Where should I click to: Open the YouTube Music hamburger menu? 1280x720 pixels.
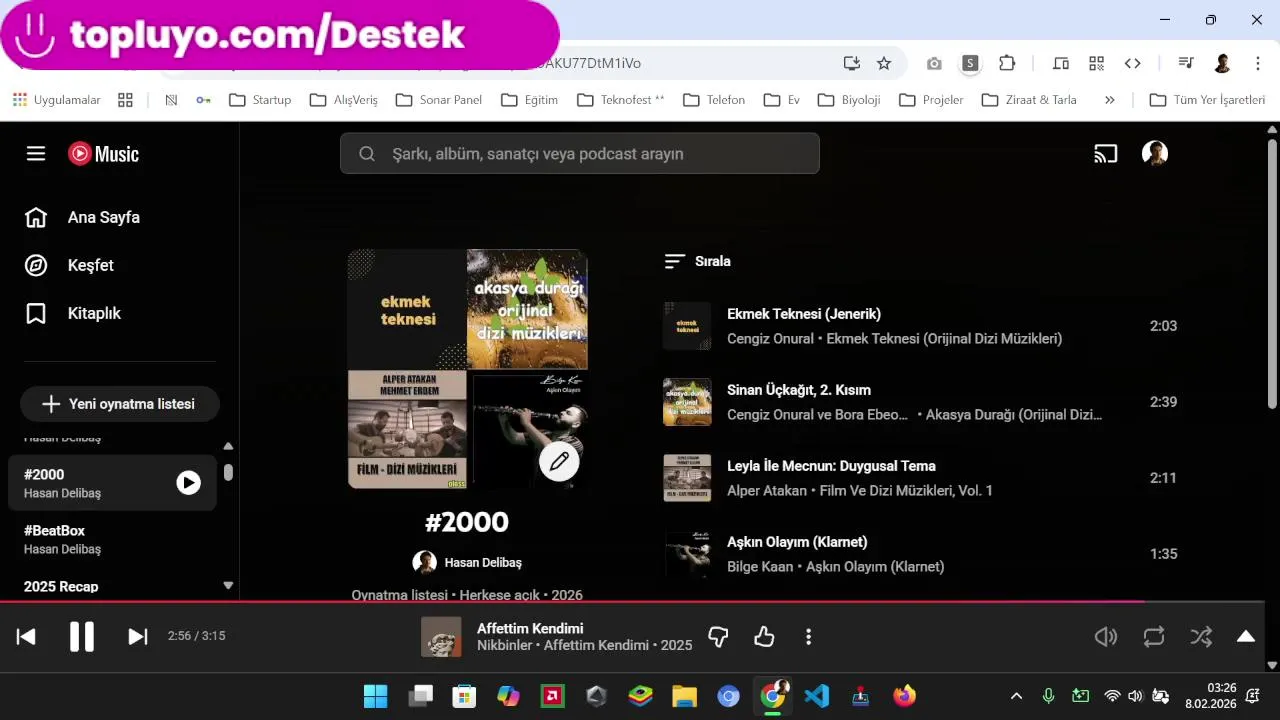click(36, 153)
